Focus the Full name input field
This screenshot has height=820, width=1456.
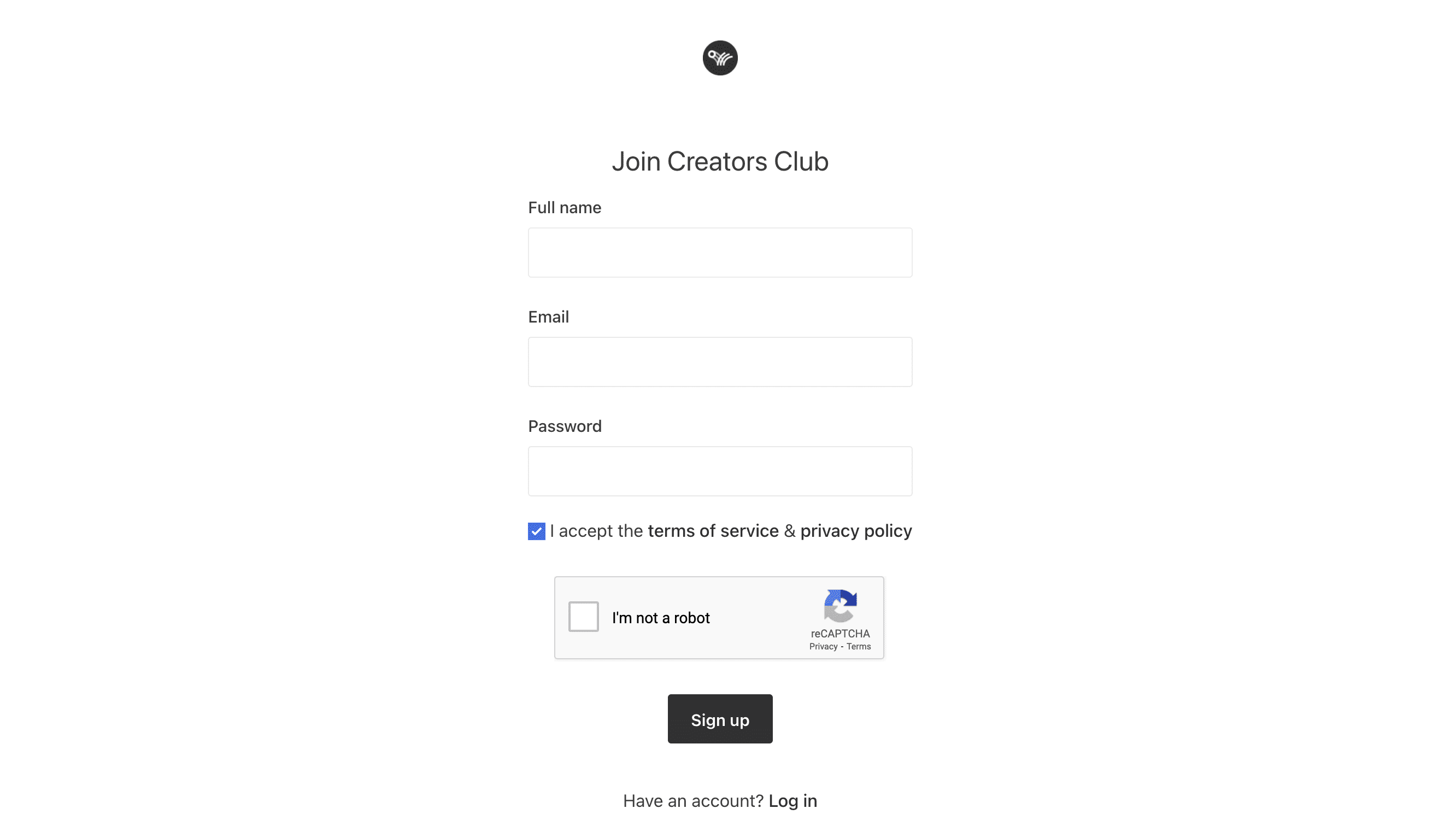[x=719, y=252]
